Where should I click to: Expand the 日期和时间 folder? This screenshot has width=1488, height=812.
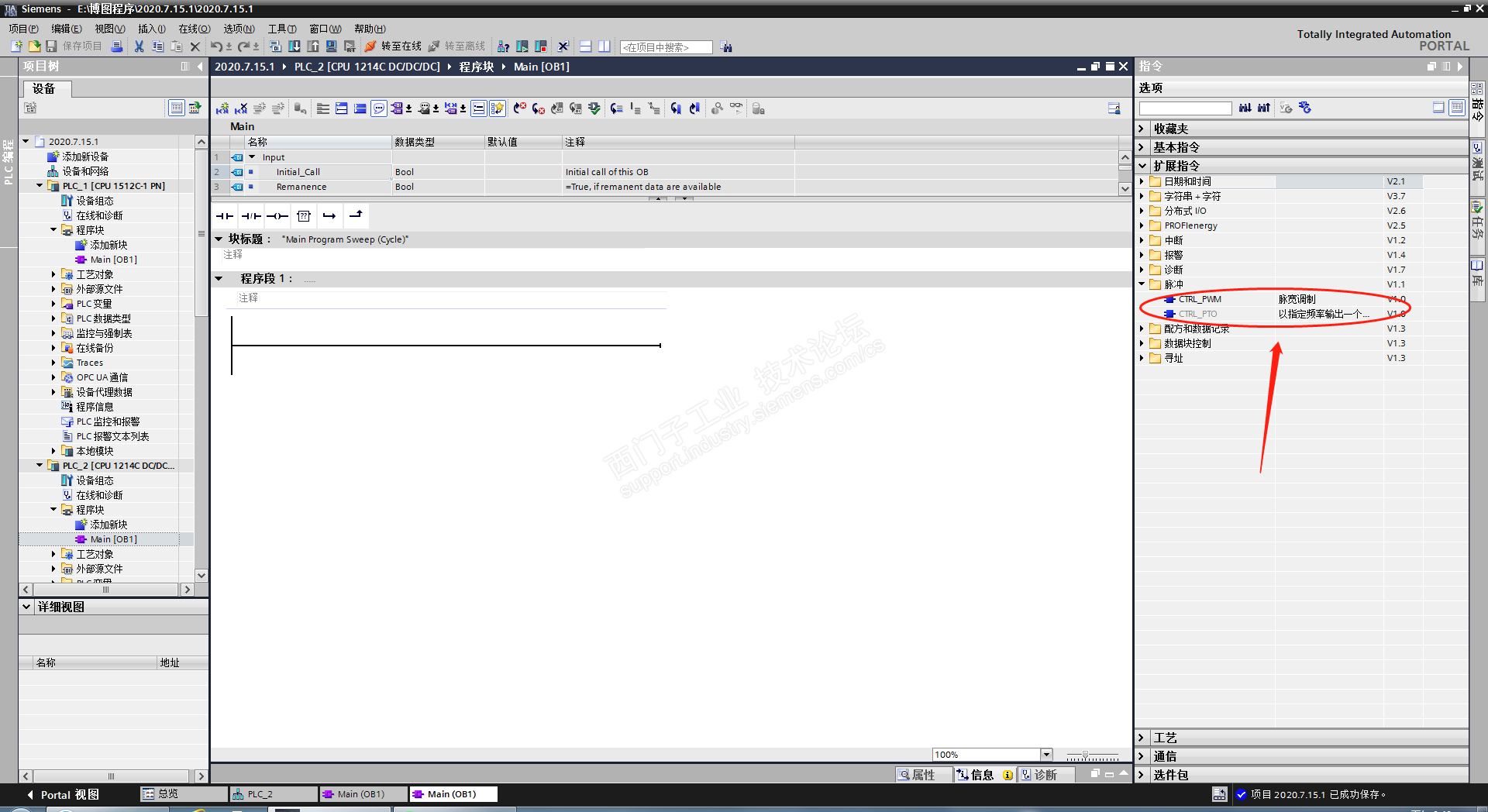click(1142, 181)
